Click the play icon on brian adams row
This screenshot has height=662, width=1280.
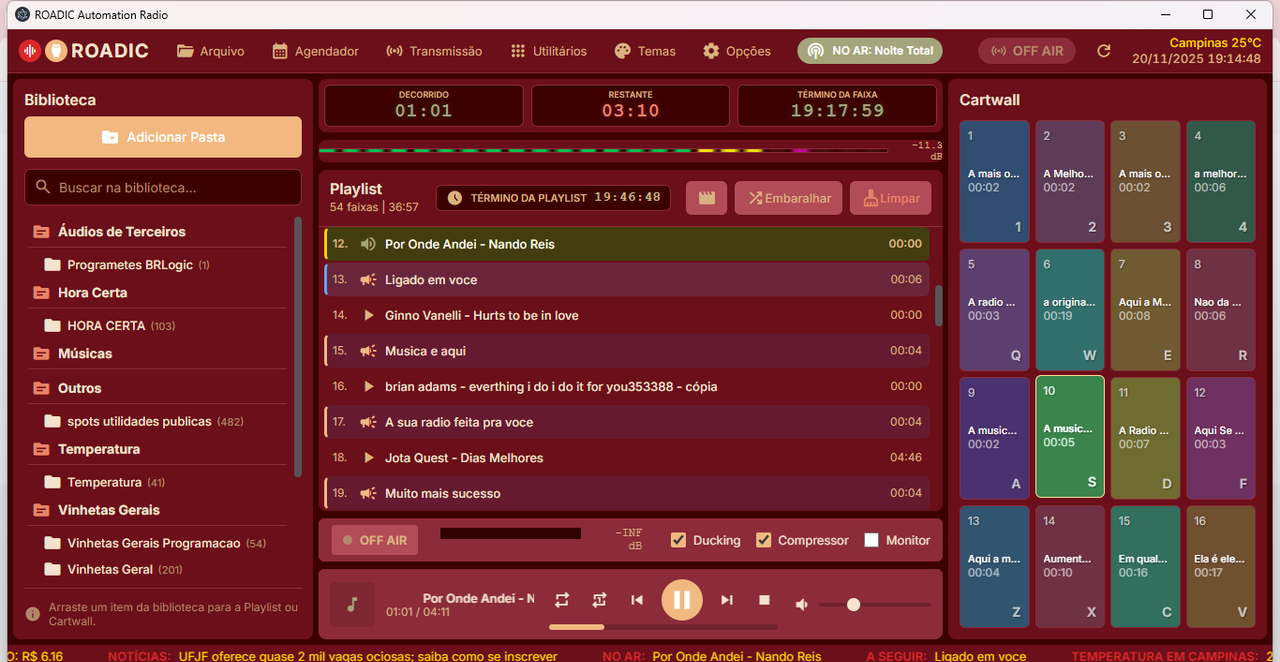click(368, 386)
